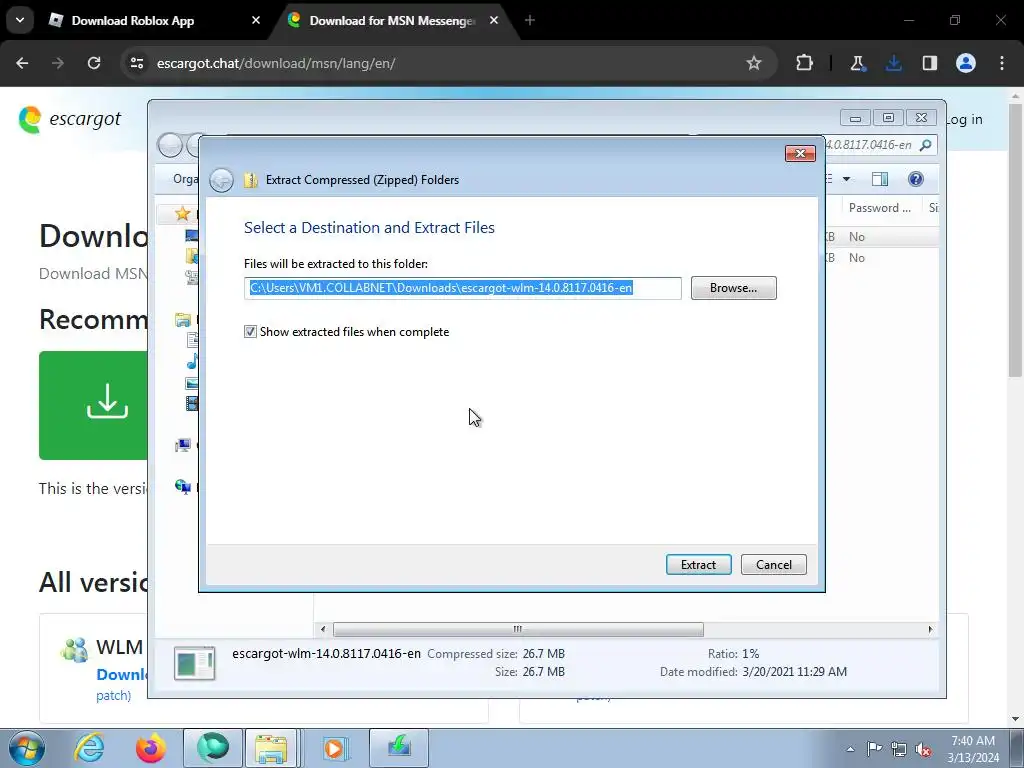Image resolution: width=1024 pixels, height=768 pixels.
Task: Select Download for MSN Messenger tab
Action: pos(392,21)
